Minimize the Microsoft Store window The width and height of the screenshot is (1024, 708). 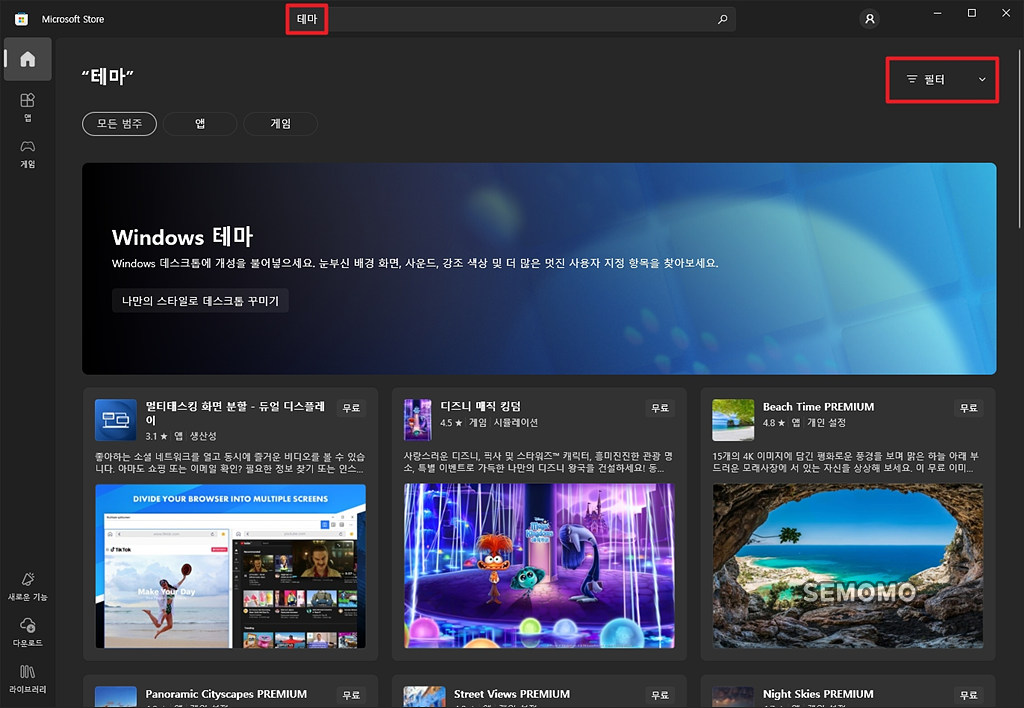coord(938,13)
